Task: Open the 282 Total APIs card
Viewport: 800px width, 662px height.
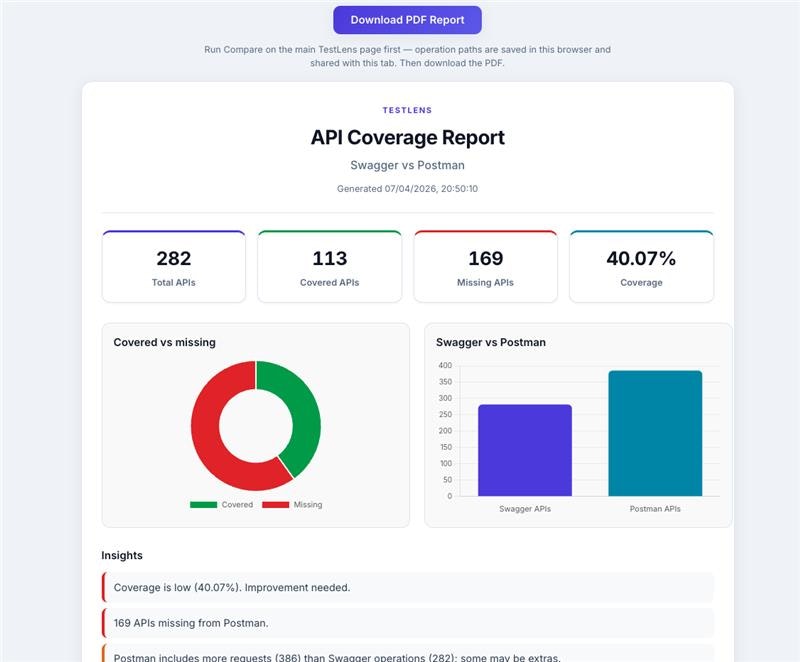Action: click(173, 266)
